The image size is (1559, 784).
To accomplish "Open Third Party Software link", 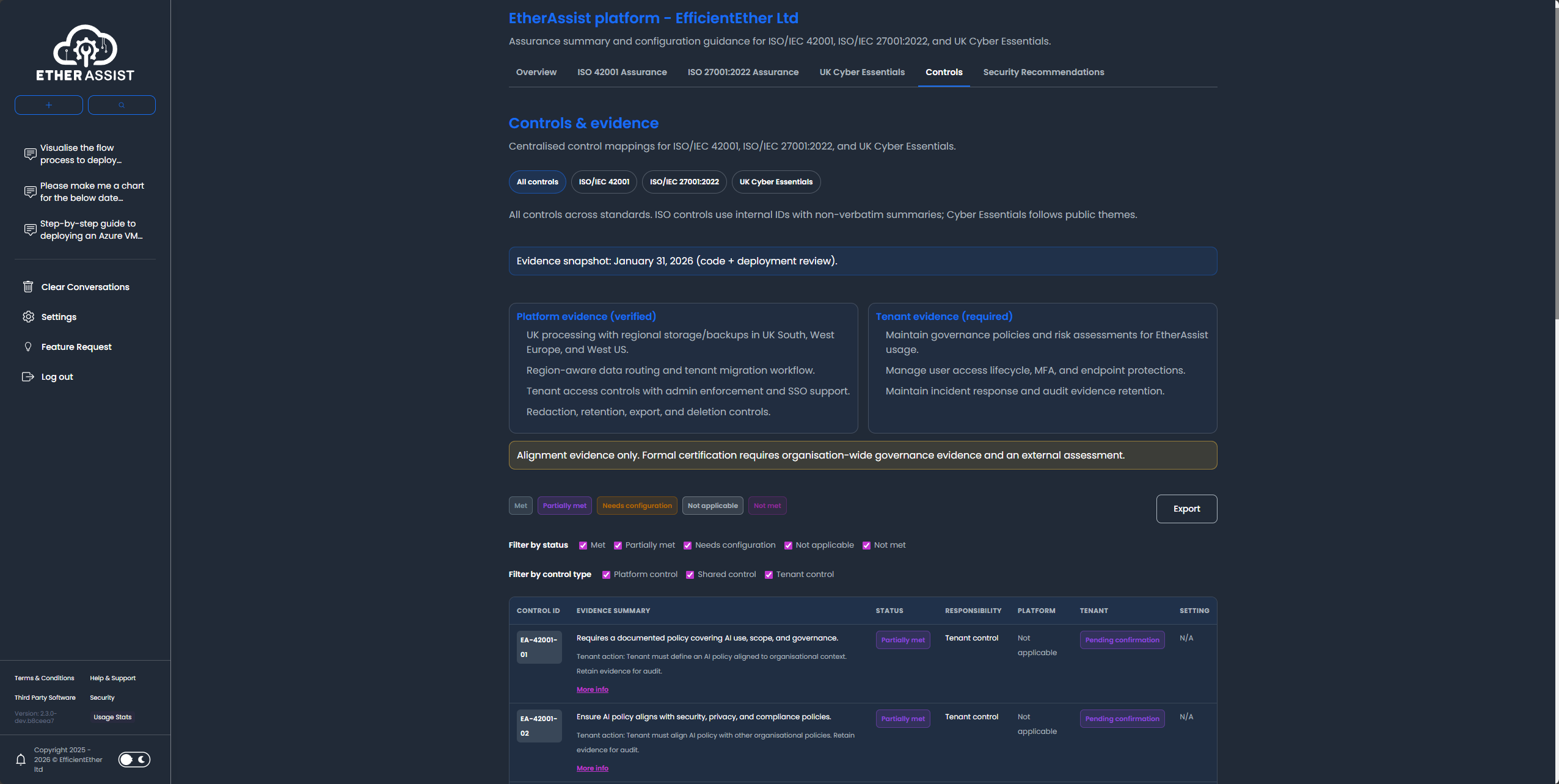I will tap(45, 698).
